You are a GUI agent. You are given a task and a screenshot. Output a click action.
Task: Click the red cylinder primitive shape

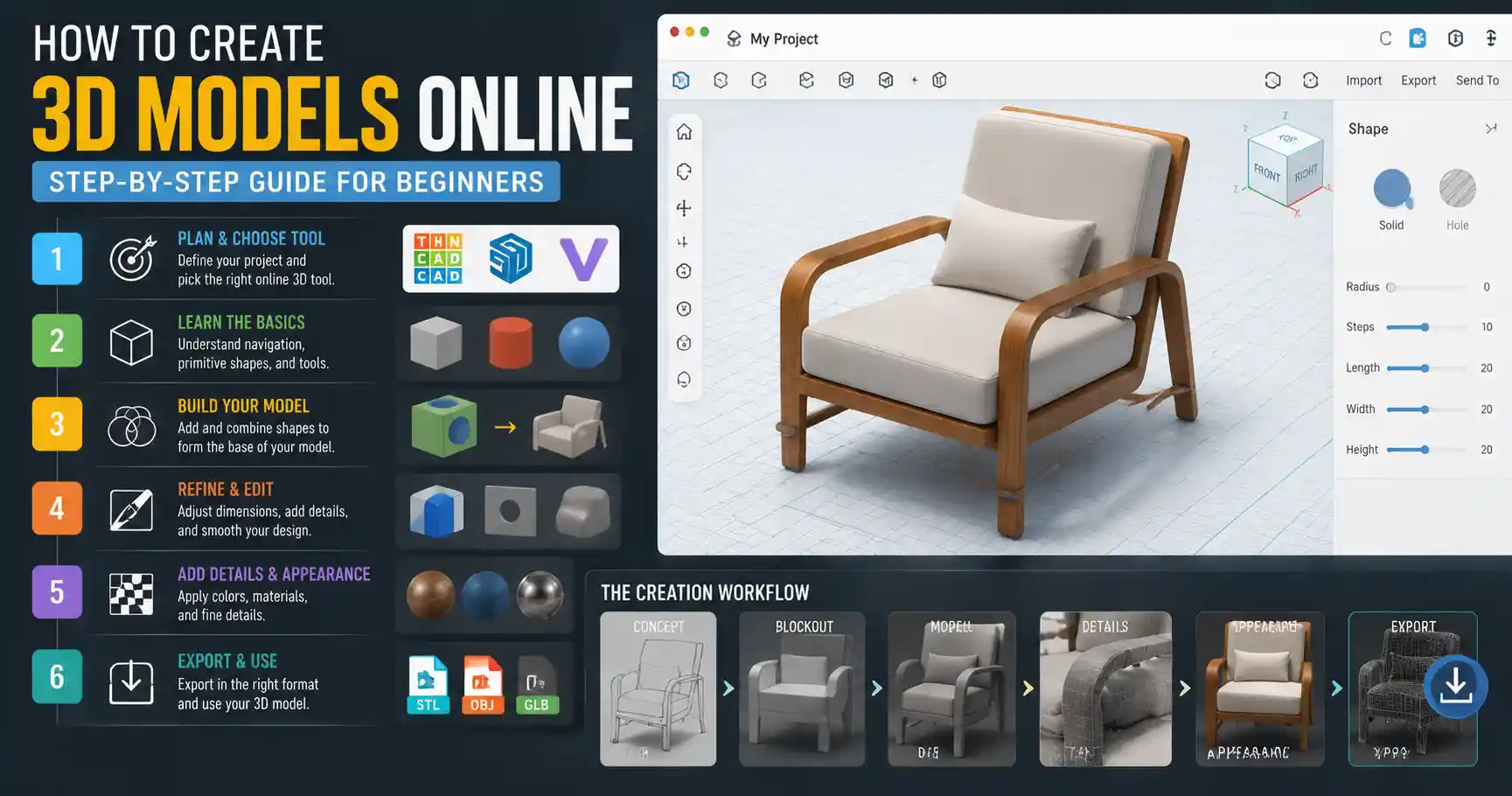[x=510, y=342]
